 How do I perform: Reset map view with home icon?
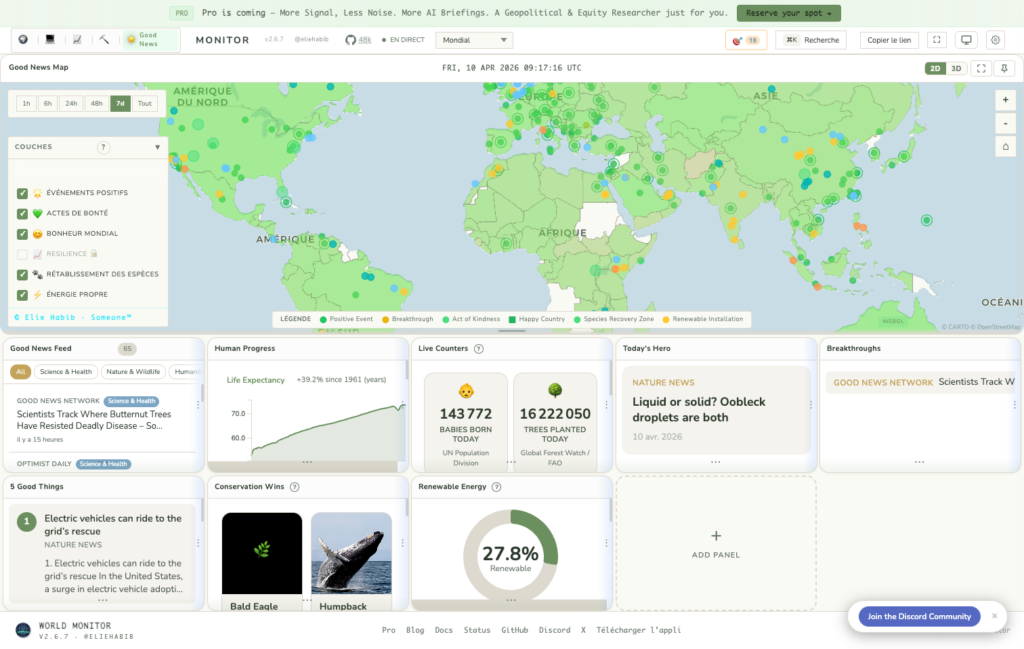[1005, 146]
